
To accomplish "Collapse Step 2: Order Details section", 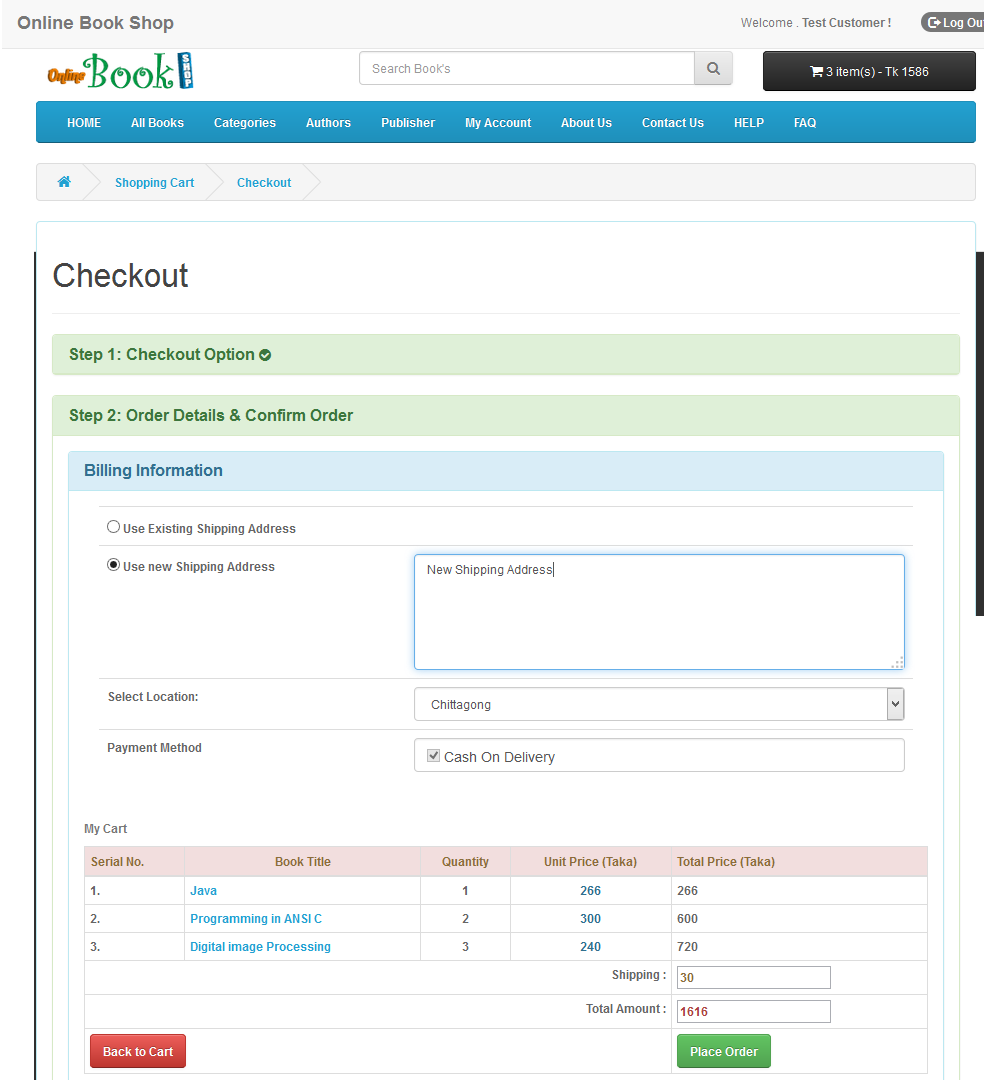I will click(x=211, y=416).
